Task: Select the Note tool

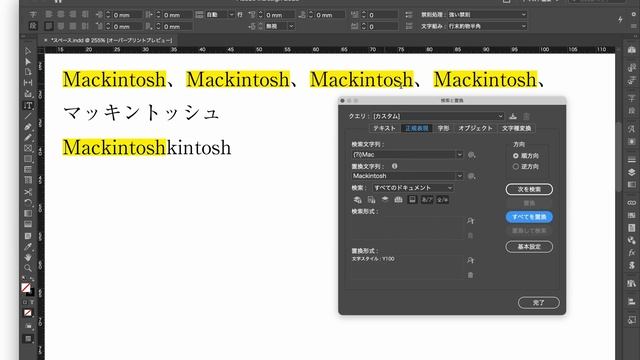Action: (28, 236)
